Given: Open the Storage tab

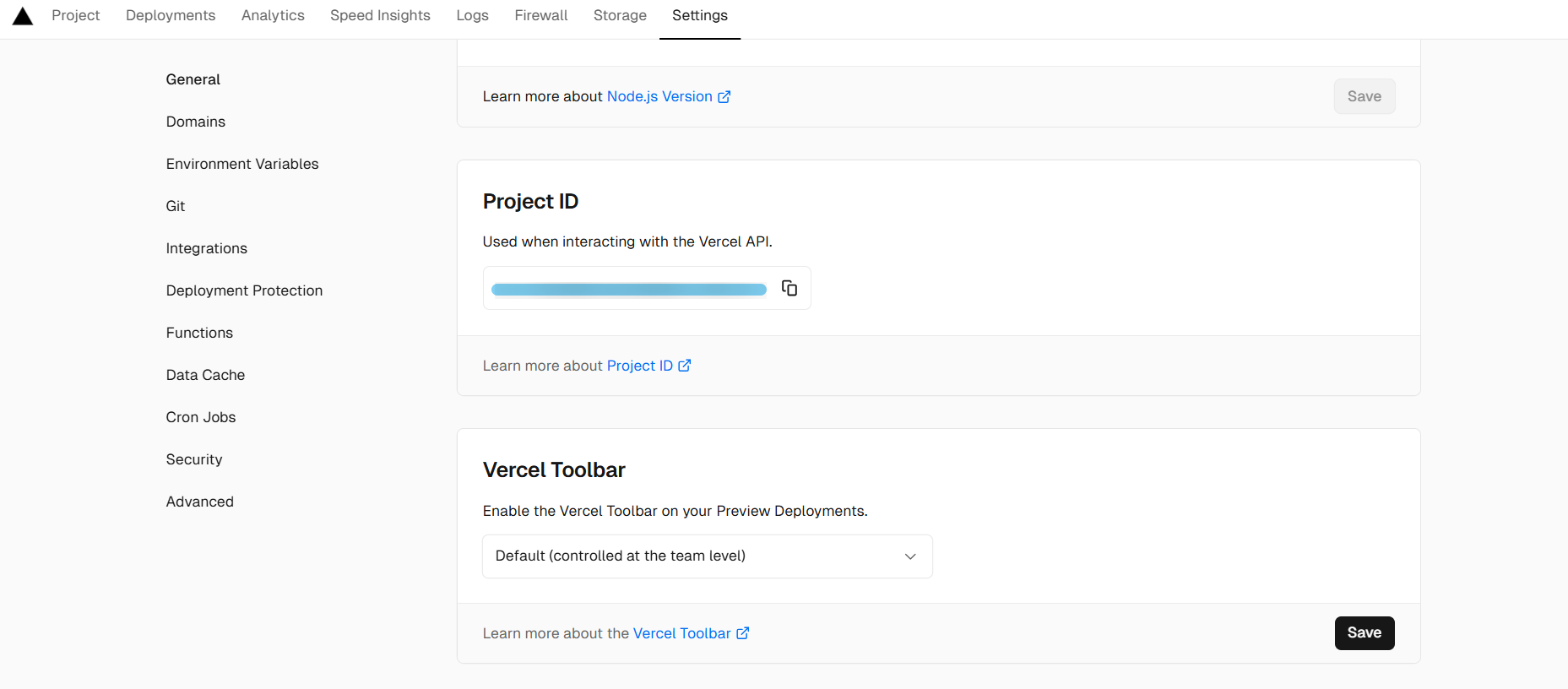Looking at the screenshot, I should (620, 16).
